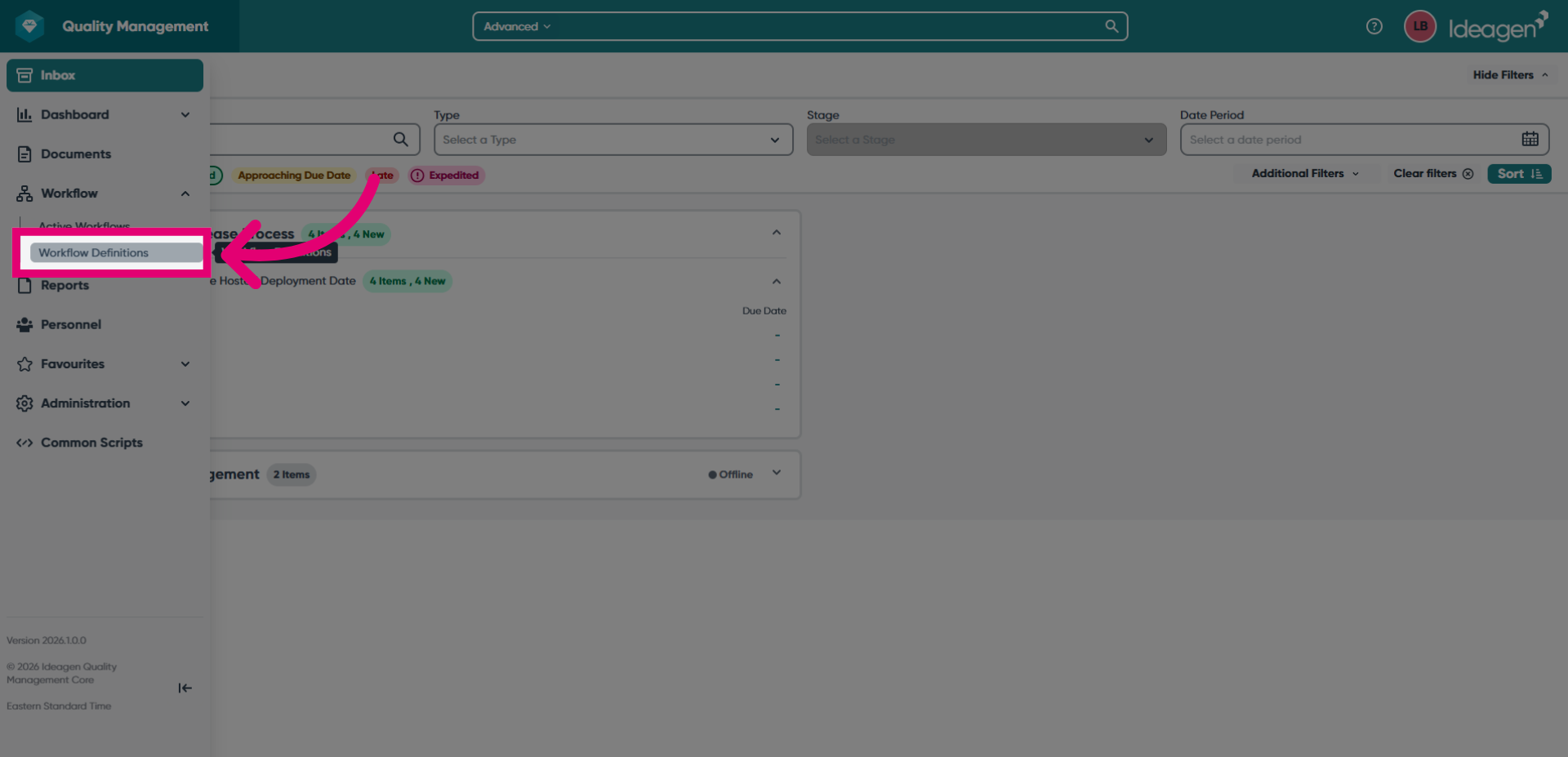
Task: Click the clear filters circle-x icon
Action: coord(1468,174)
